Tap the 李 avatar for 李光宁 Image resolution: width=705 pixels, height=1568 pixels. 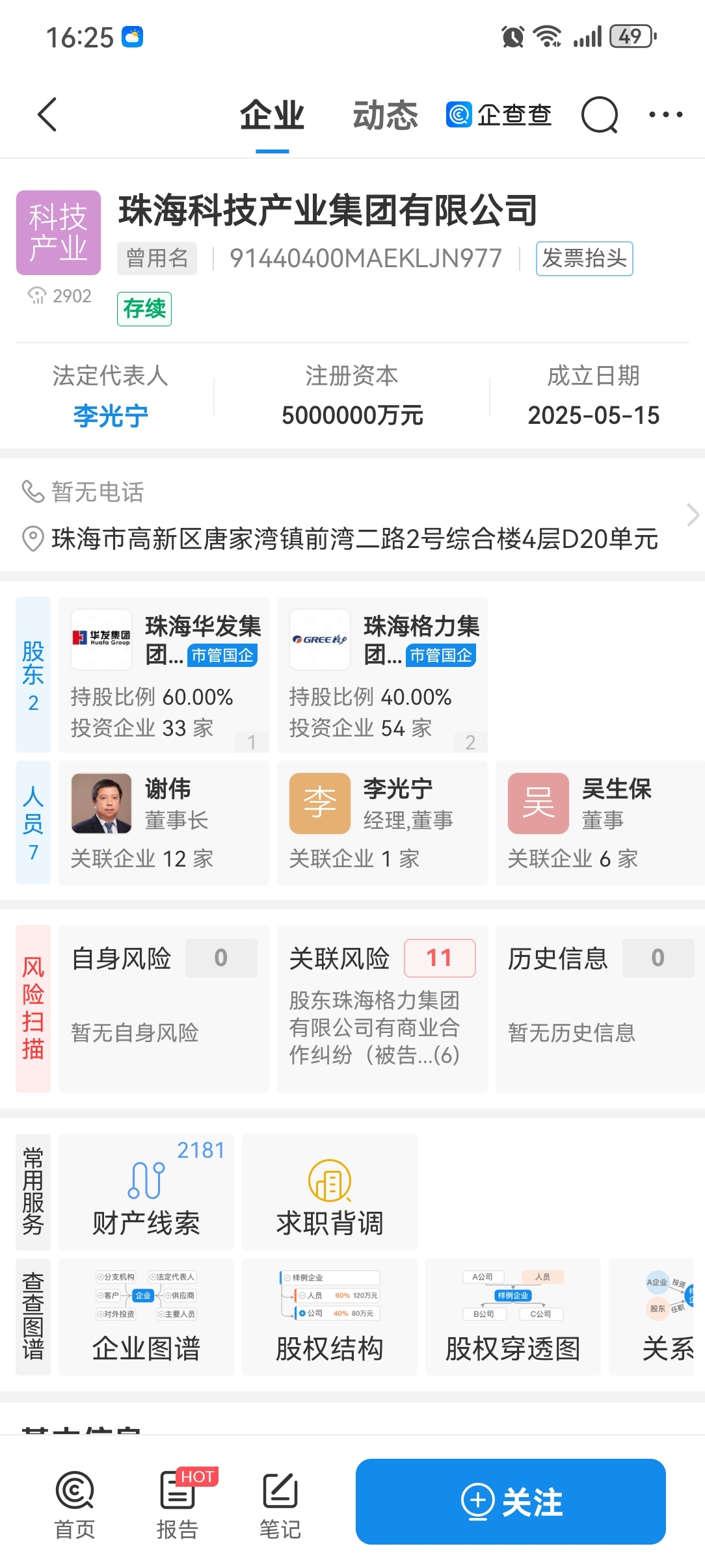320,804
